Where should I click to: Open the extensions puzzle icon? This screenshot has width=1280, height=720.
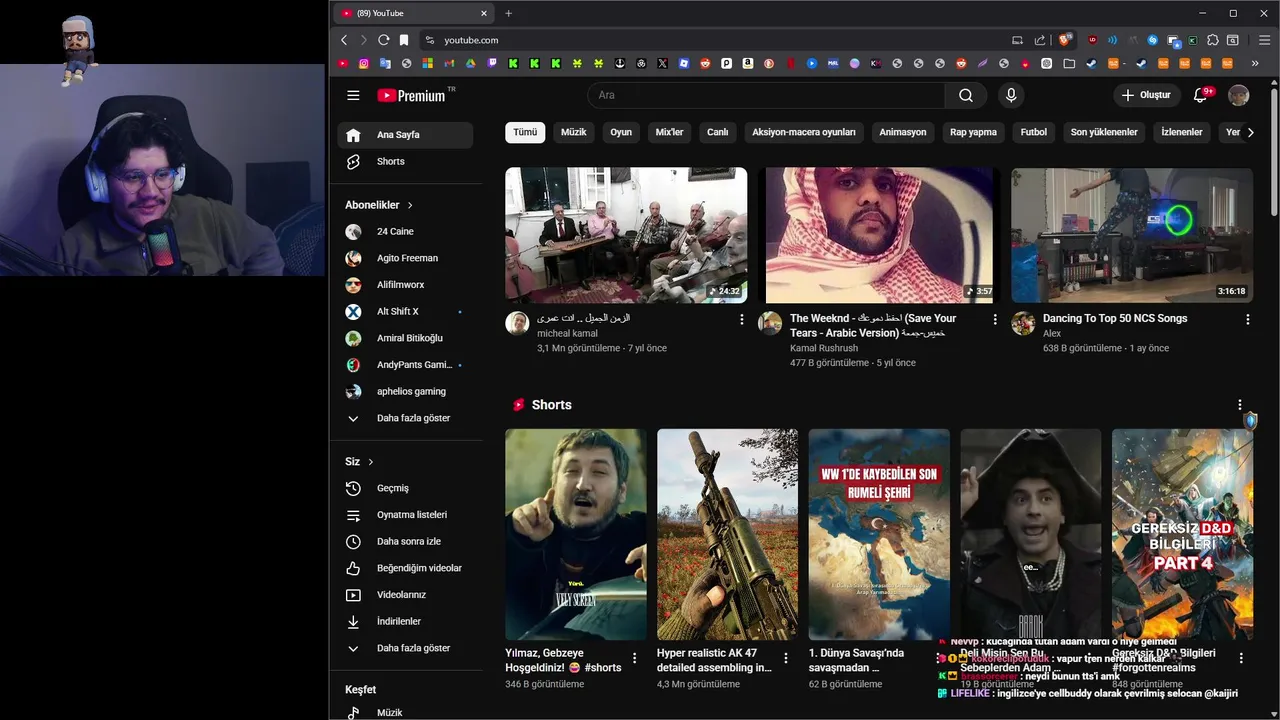point(1213,40)
